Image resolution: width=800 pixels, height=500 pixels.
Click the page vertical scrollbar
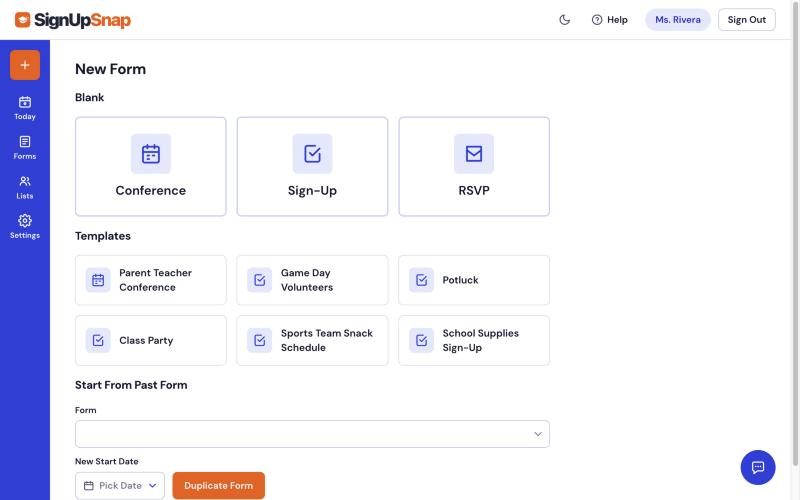coord(795,233)
